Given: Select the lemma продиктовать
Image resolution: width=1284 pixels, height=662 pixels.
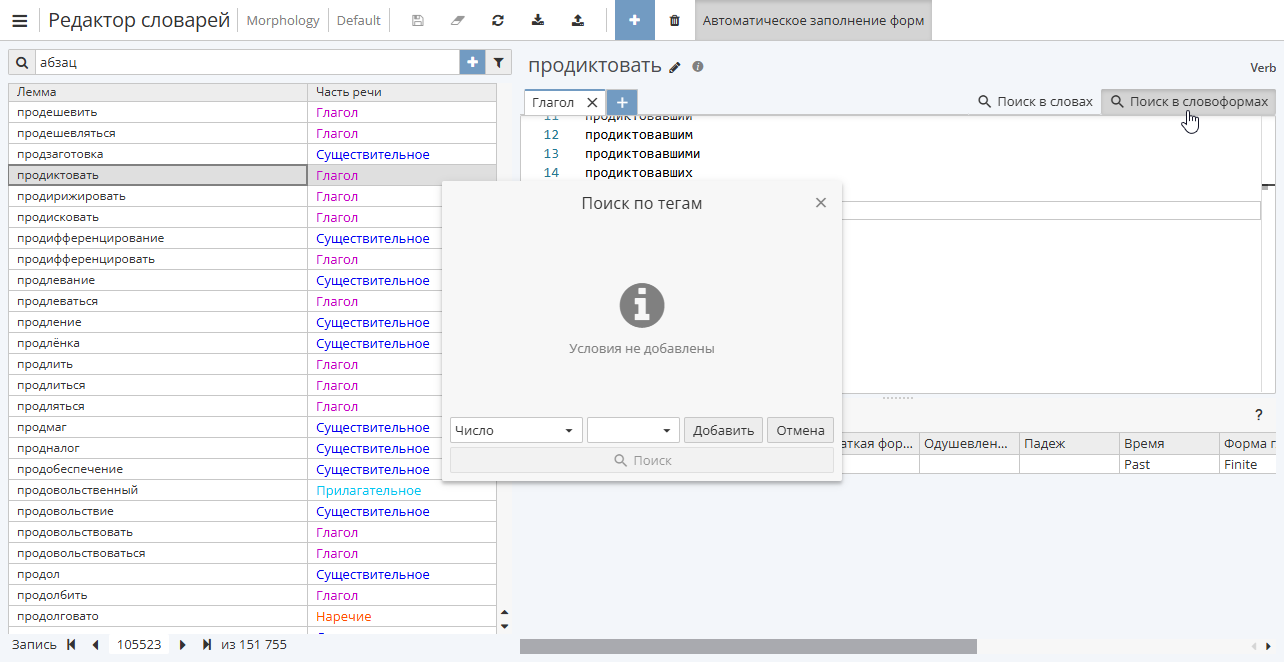Looking at the screenshot, I should [x=157, y=175].
